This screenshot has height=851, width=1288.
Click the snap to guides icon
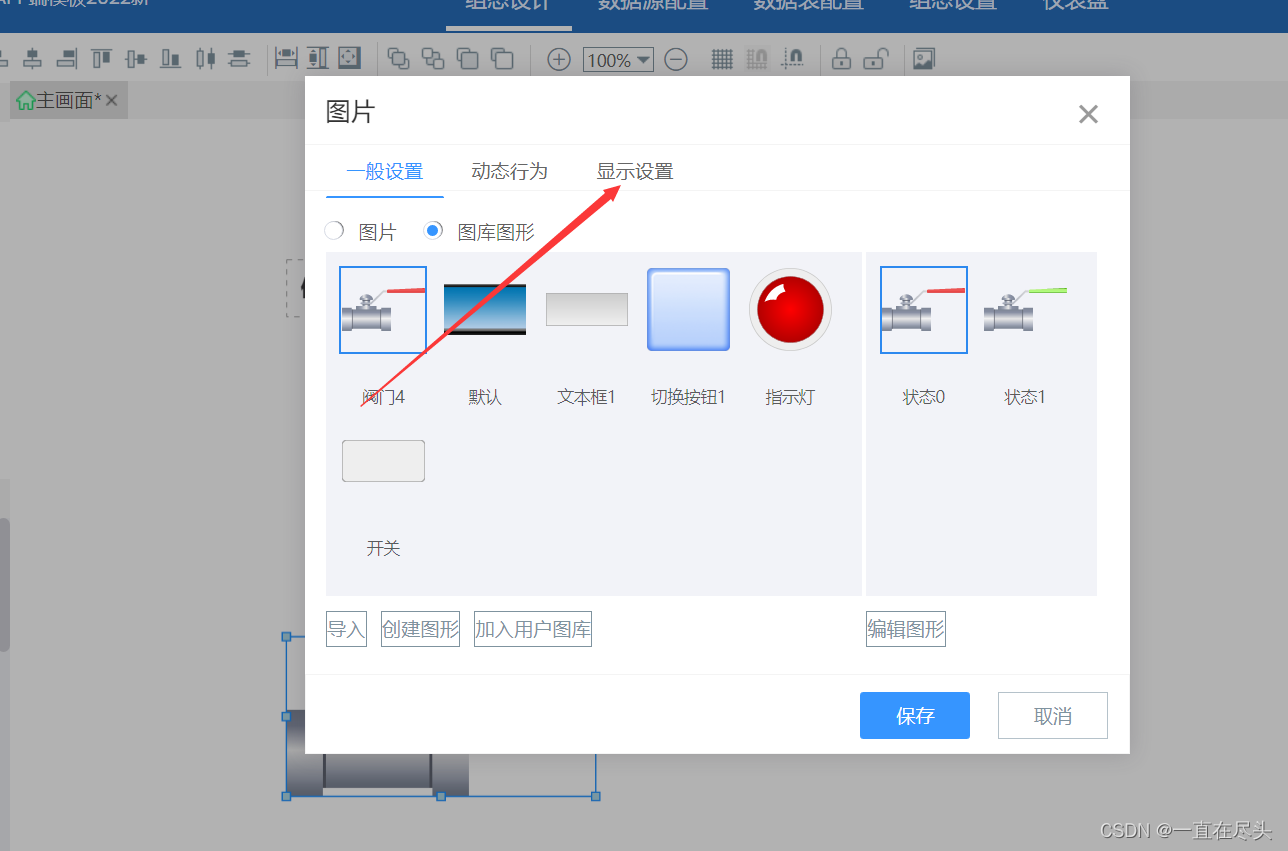[793, 60]
